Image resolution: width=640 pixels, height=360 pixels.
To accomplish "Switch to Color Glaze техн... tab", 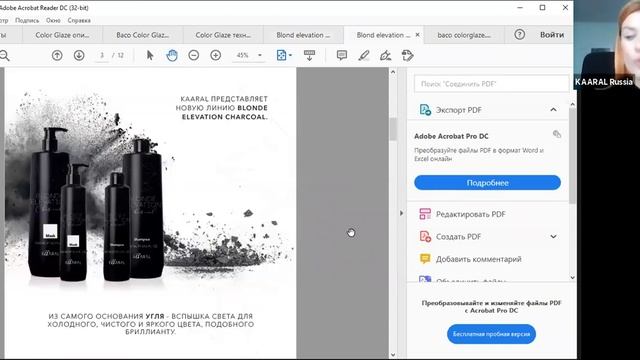I will pyautogui.click(x=223, y=35).
